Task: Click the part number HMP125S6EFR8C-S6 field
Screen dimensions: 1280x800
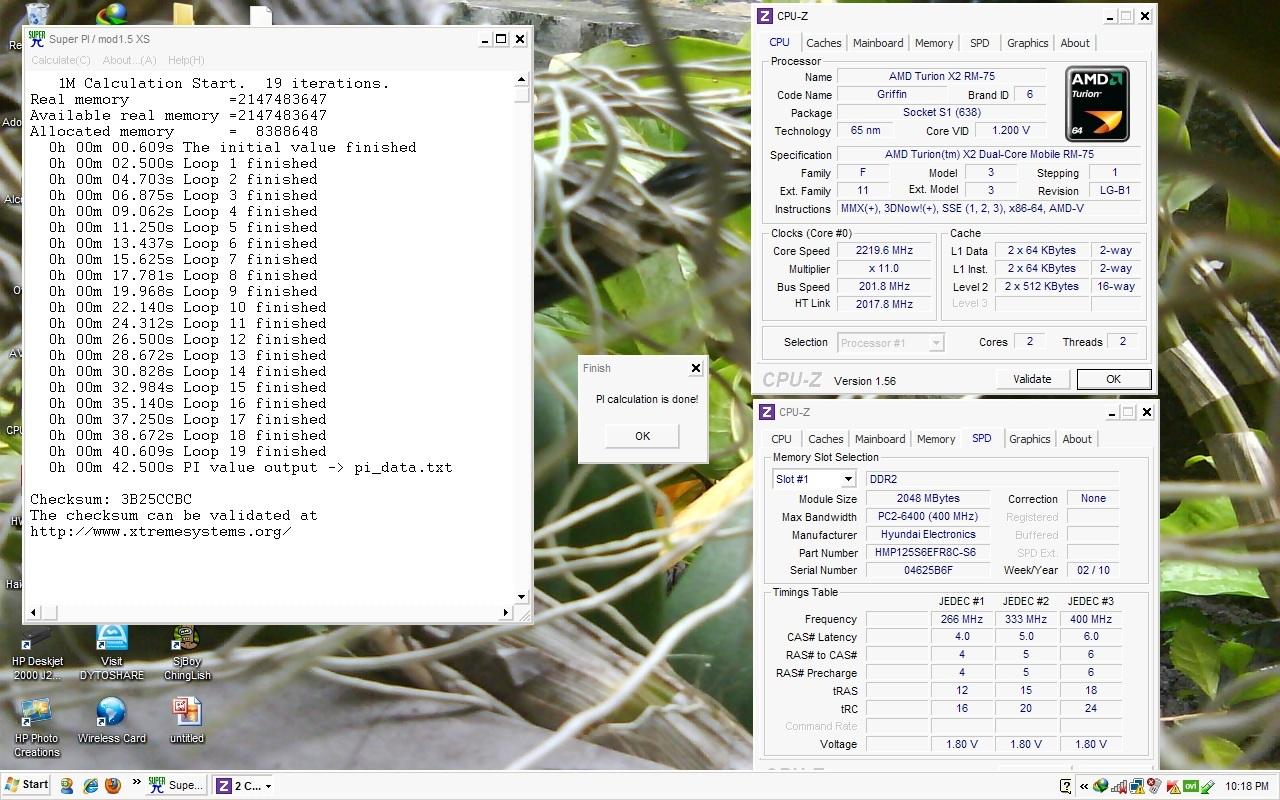Action: coord(926,553)
